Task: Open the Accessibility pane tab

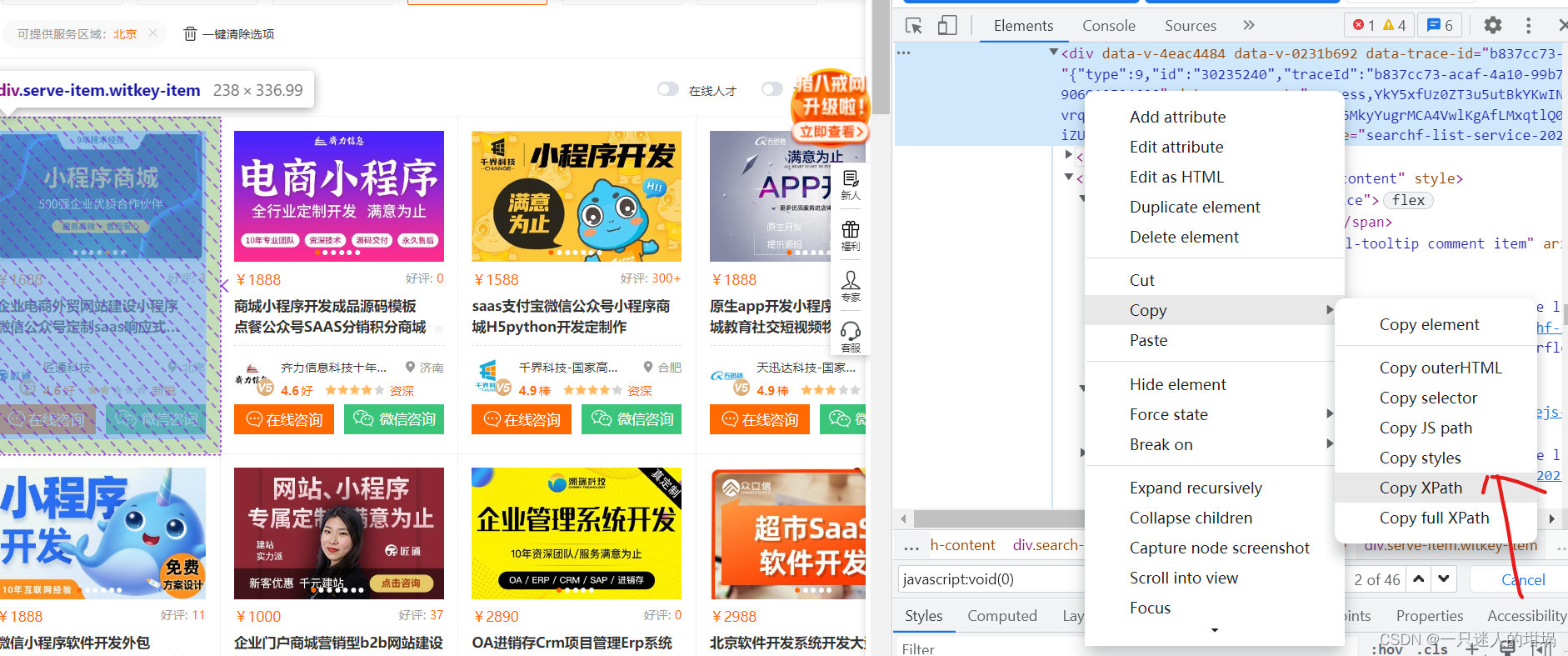Action: coord(1526,615)
